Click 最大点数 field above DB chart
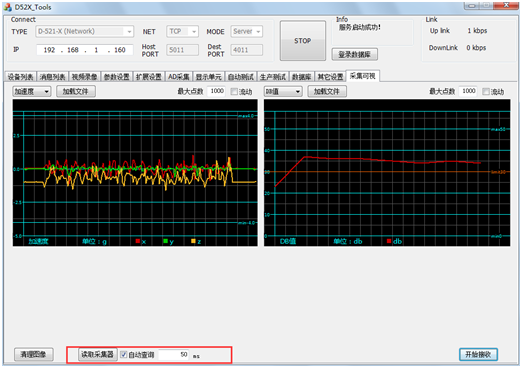 tap(468, 91)
